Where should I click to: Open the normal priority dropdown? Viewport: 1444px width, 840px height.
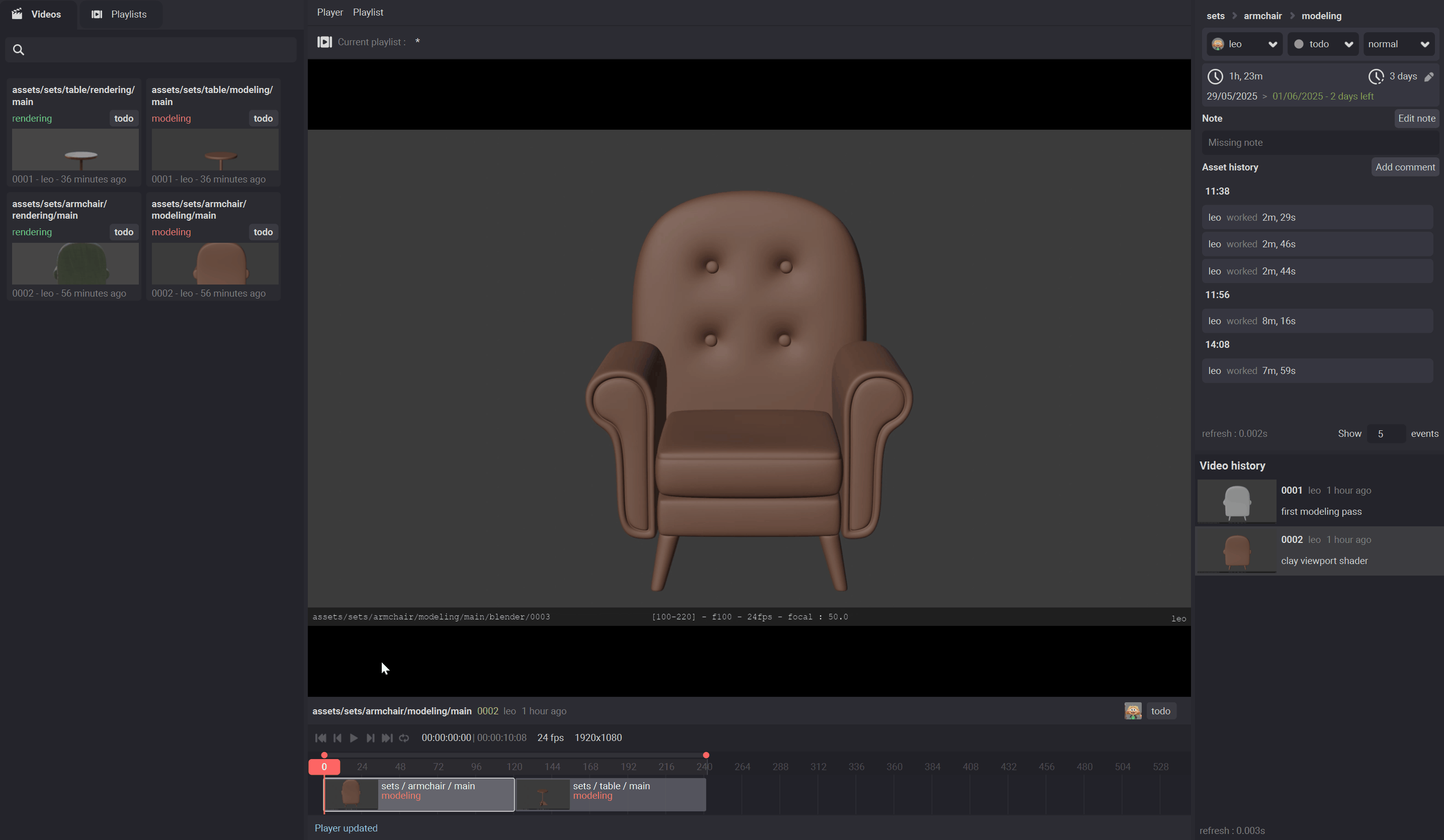tap(1398, 44)
